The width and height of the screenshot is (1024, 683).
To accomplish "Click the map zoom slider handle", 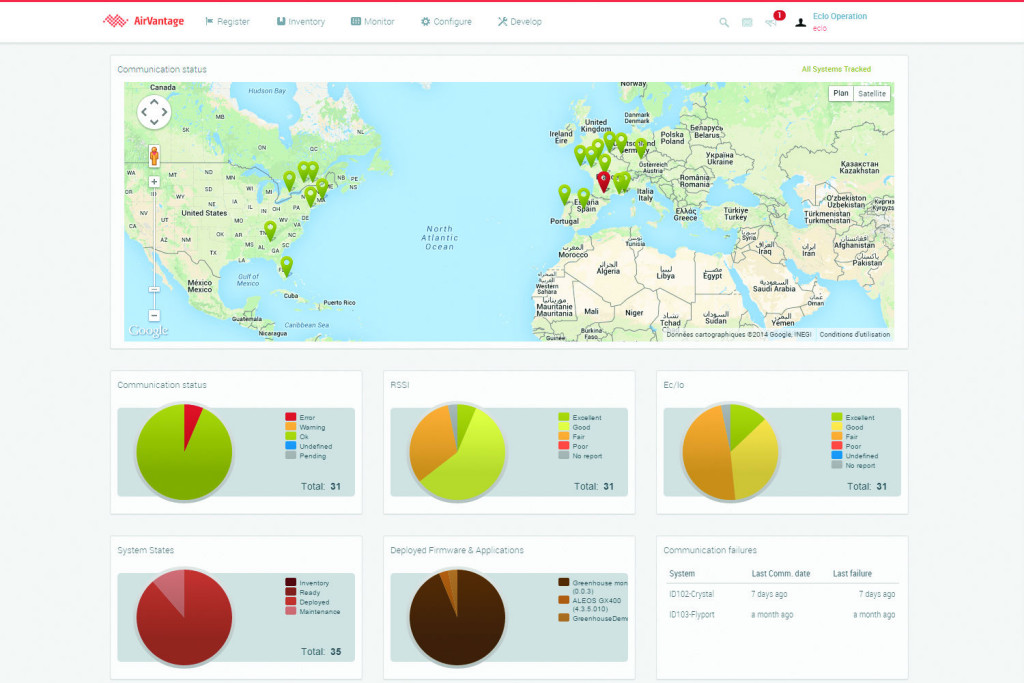I will click(154, 287).
